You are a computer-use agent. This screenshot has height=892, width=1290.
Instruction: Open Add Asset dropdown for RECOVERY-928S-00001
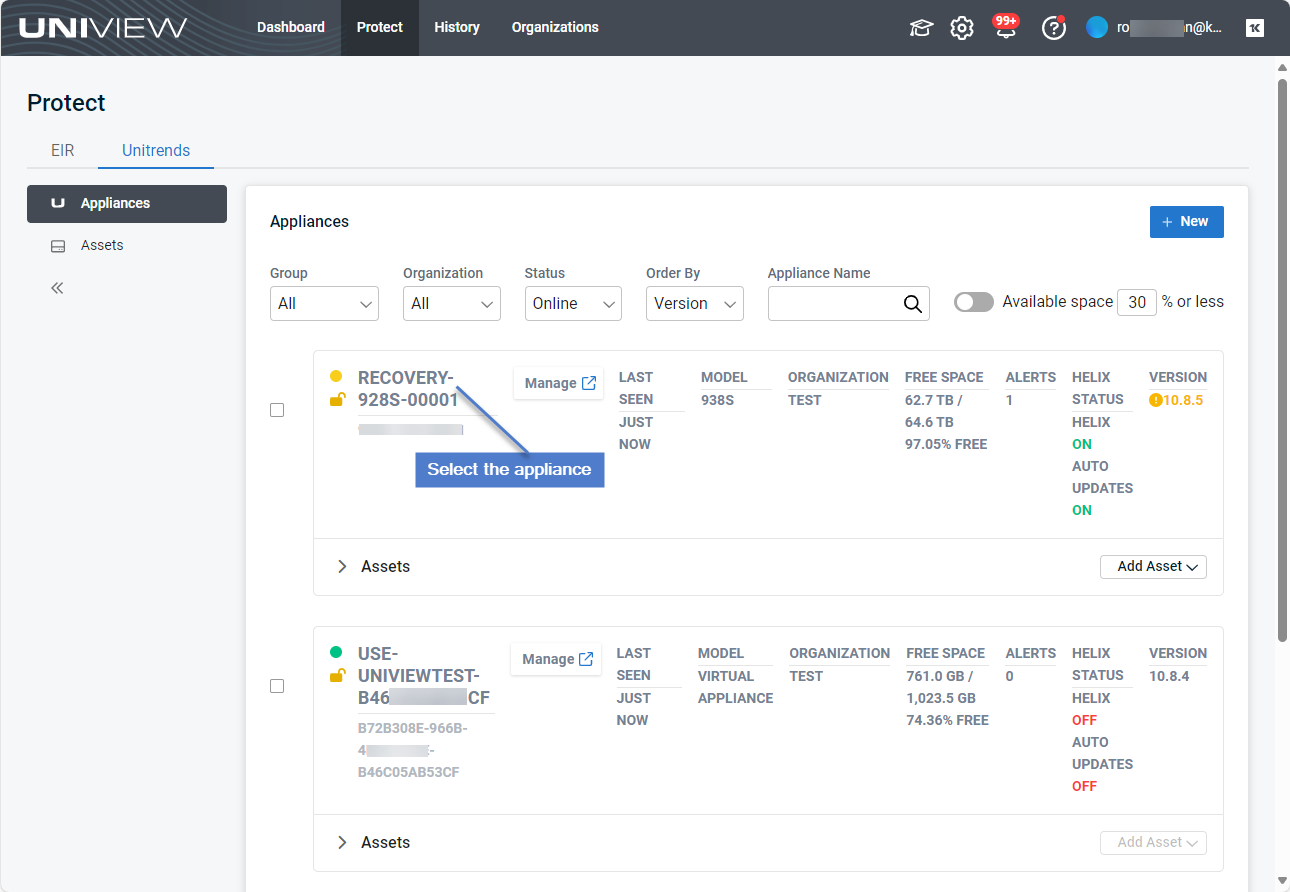point(1153,567)
